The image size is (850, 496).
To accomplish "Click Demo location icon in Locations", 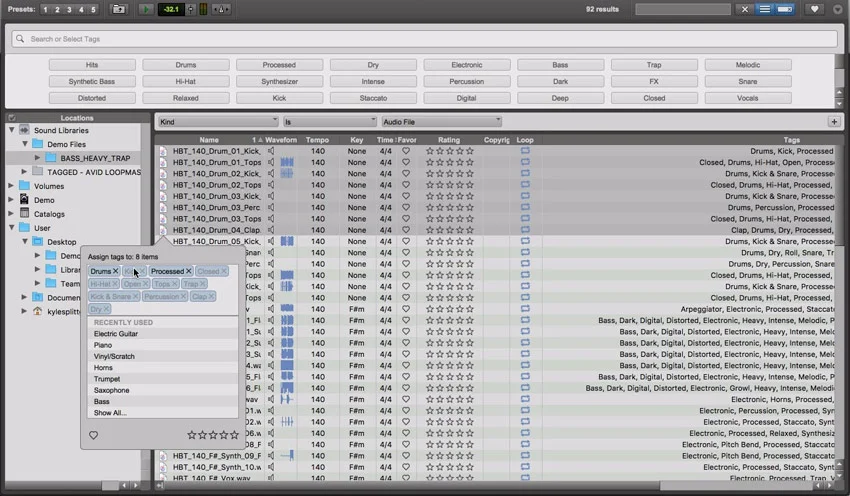I will pos(24,199).
